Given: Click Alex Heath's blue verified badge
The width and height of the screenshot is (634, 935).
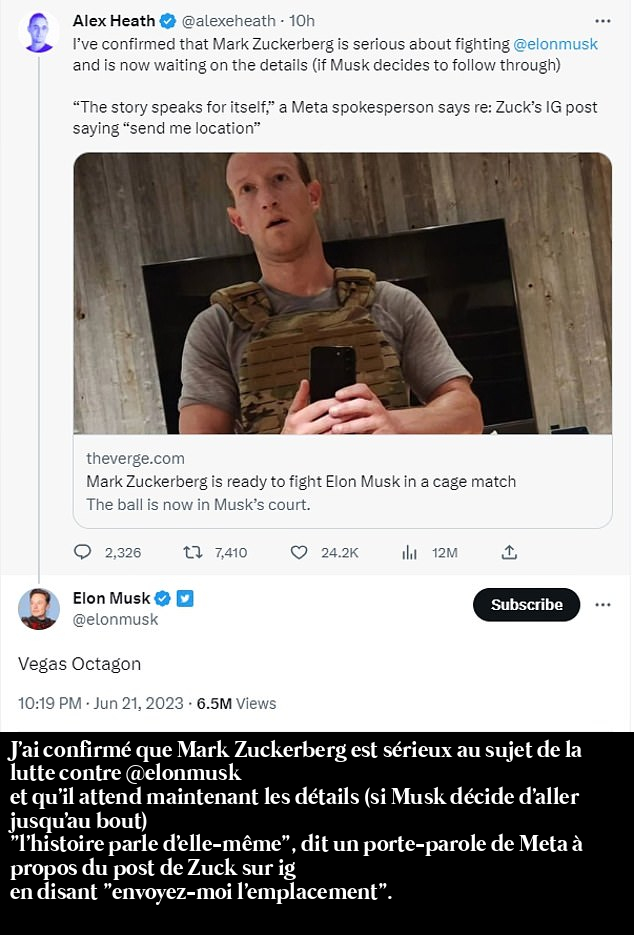Looking at the screenshot, I should click(167, 21).
